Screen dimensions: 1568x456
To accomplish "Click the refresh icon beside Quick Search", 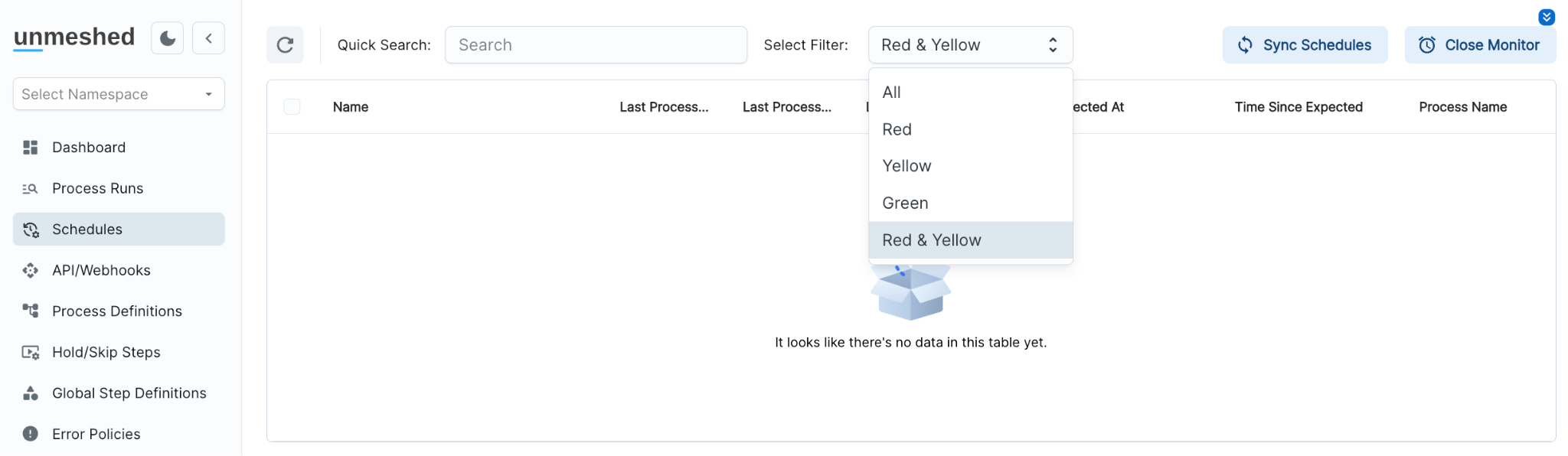I will 285,45.
